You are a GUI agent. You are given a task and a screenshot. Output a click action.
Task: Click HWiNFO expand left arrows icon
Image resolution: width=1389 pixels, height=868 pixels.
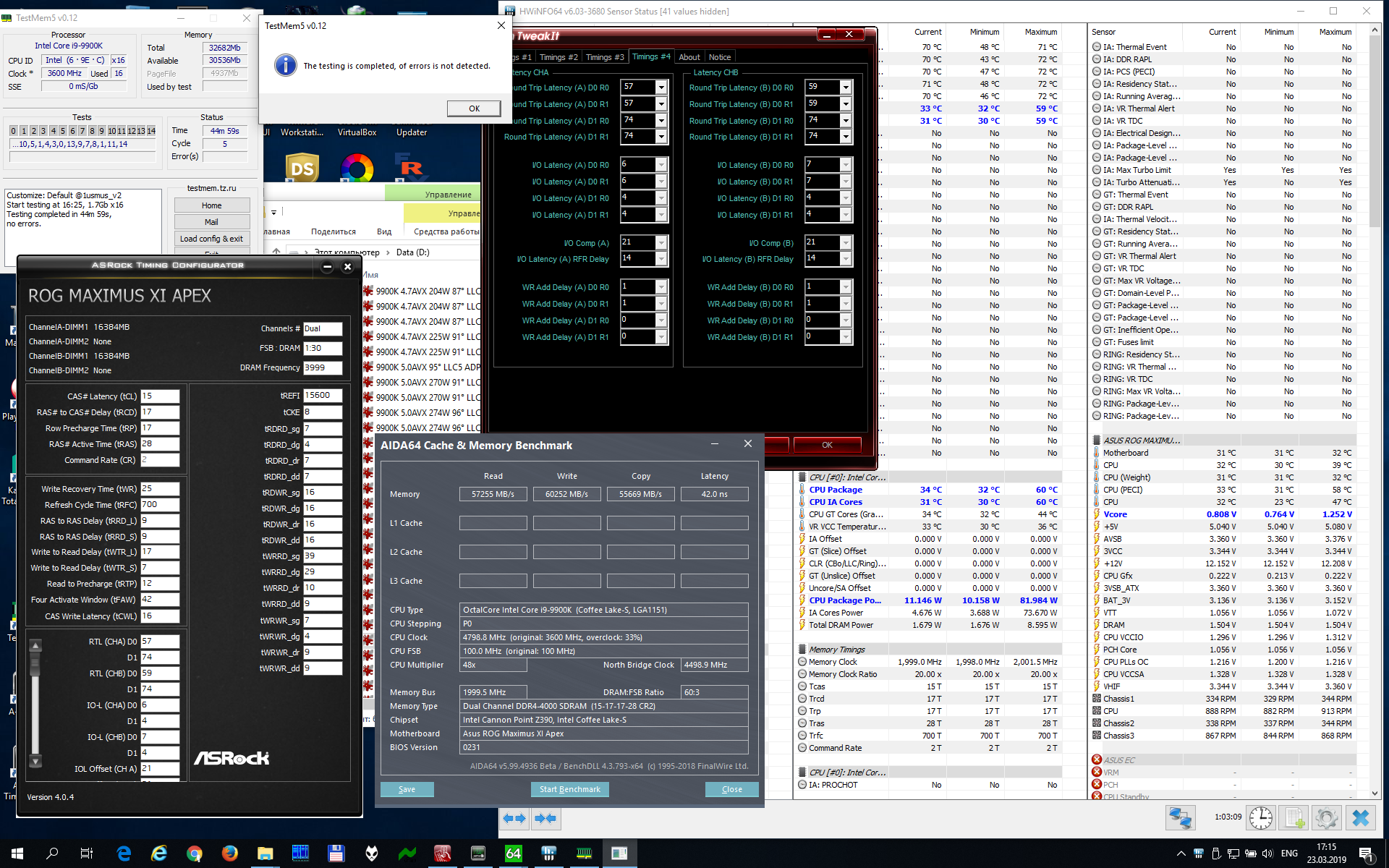515,818
